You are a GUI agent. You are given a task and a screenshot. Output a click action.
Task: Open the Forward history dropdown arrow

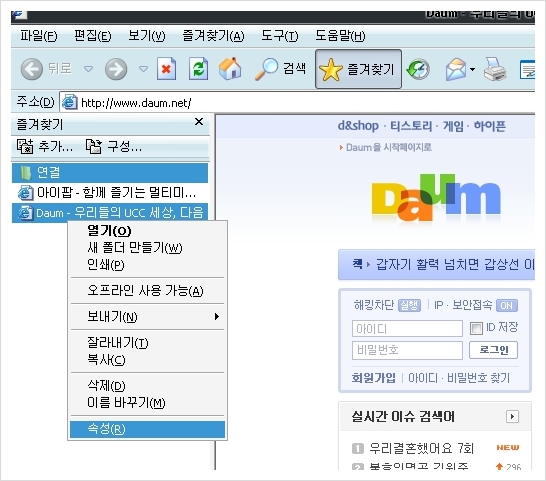tap(143, 69)
